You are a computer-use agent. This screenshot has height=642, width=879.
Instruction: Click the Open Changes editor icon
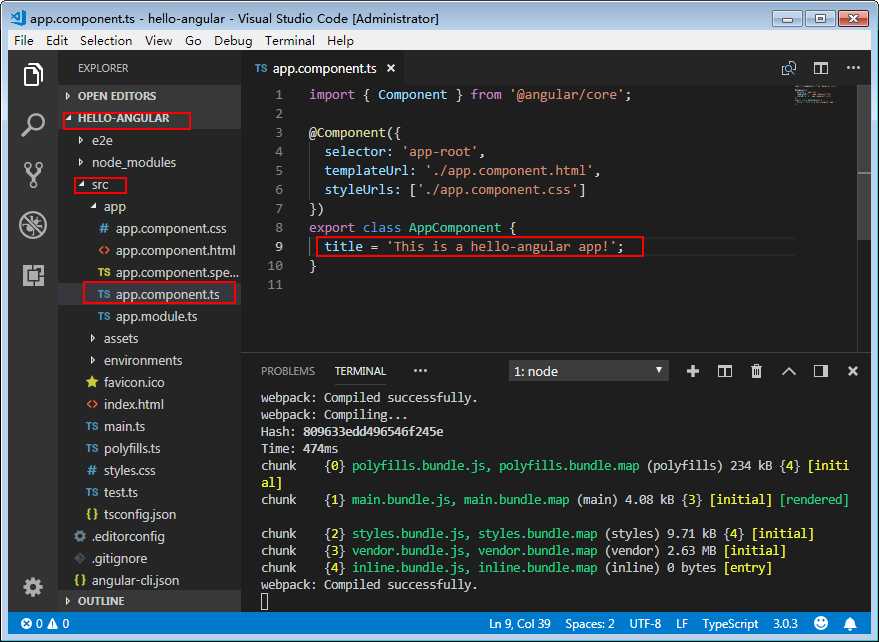tap(789, 68)
